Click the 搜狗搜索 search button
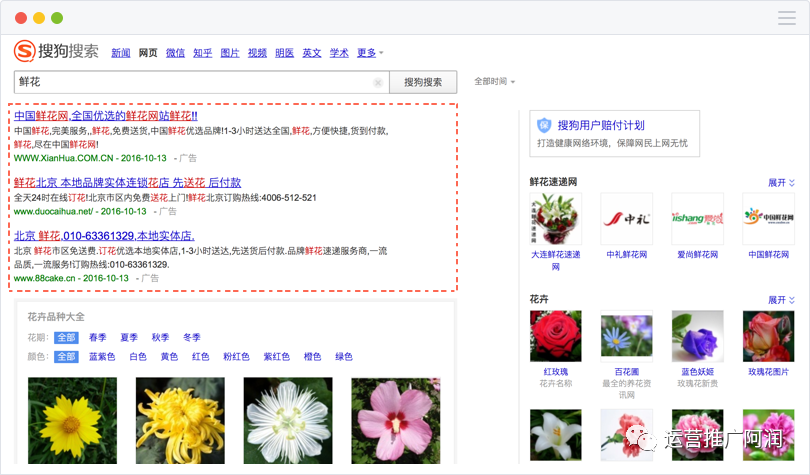Screen dimensions: 810x475 click(x=423, y=82)
